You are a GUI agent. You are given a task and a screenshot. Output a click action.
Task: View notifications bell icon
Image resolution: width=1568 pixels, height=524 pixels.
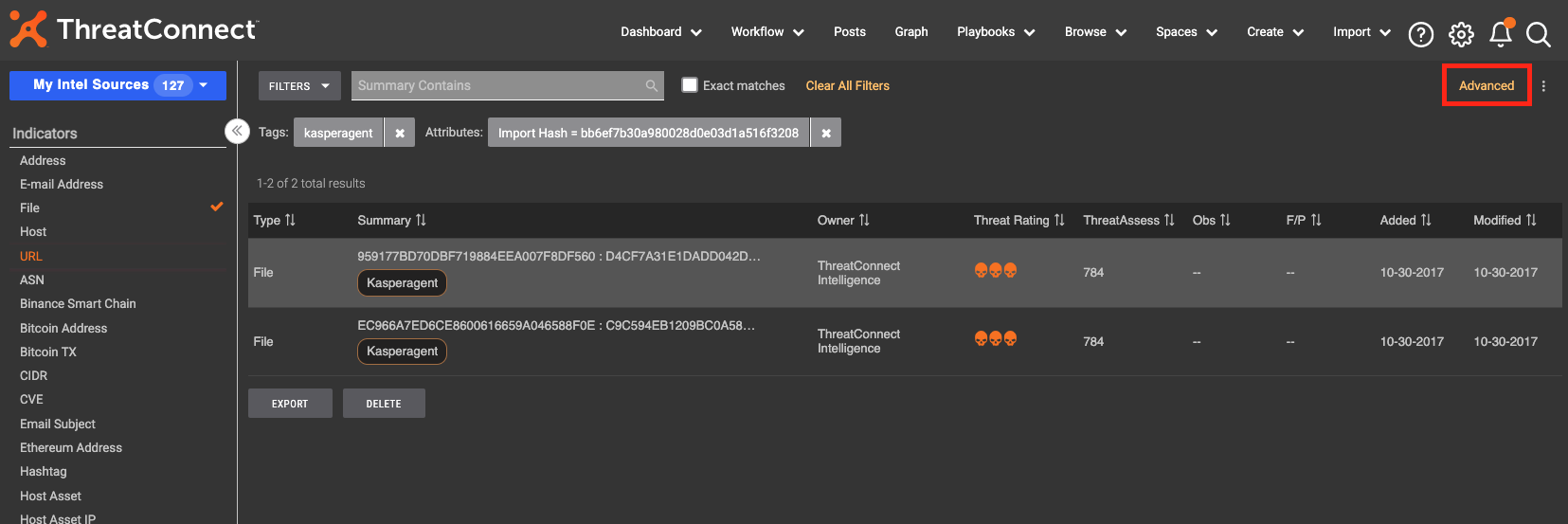click(x=1501, y=33)
